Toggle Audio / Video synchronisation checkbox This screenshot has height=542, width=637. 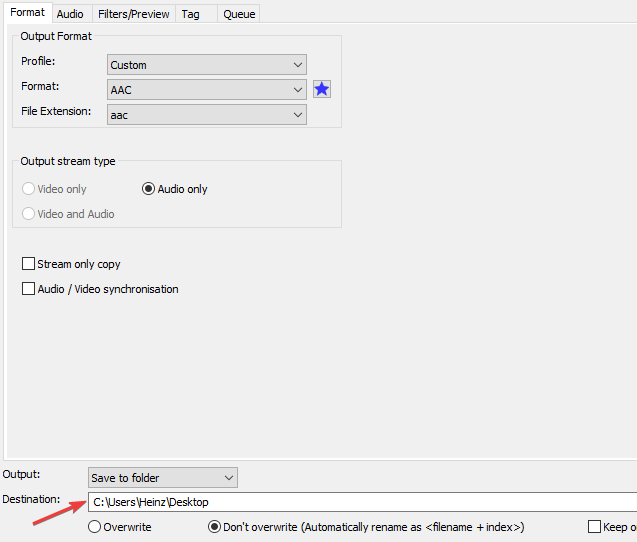(29, 289)
